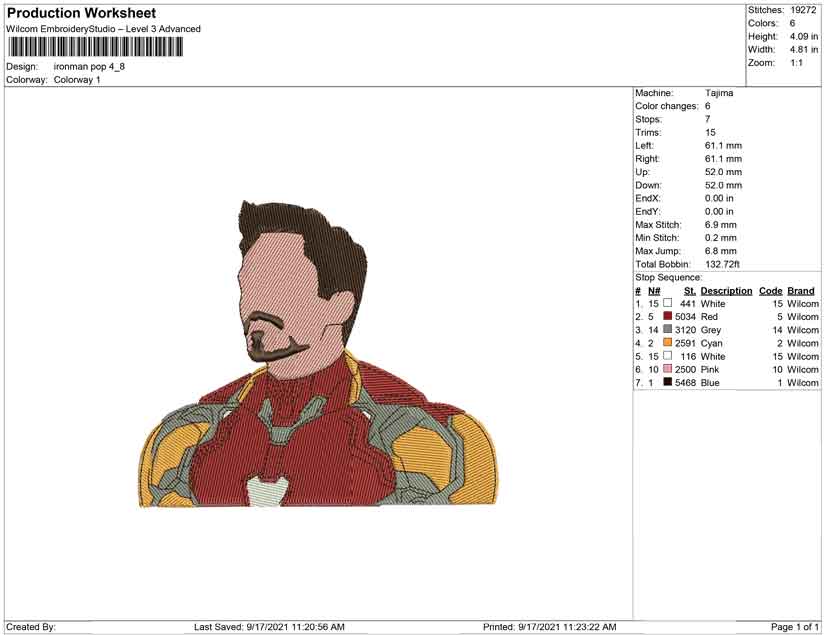Click the 'St.' column header
Image resolution: width=825 pixels, height=635 pixels.
690,291
